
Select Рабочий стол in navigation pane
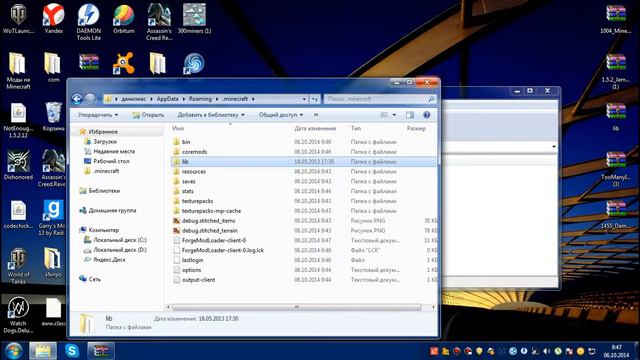[x=111, y=161]
